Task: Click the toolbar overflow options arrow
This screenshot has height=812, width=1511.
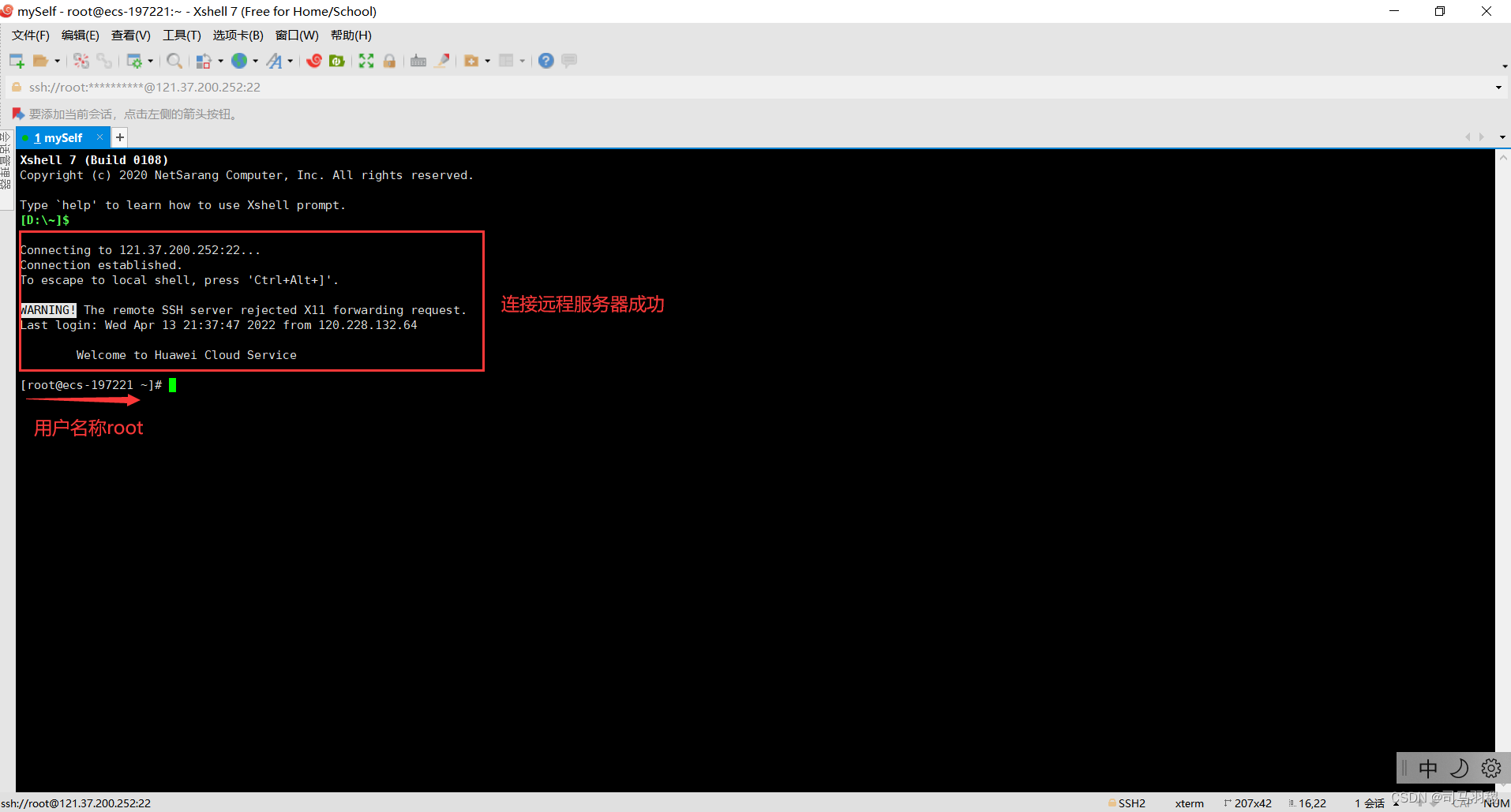Action: 1505,66
